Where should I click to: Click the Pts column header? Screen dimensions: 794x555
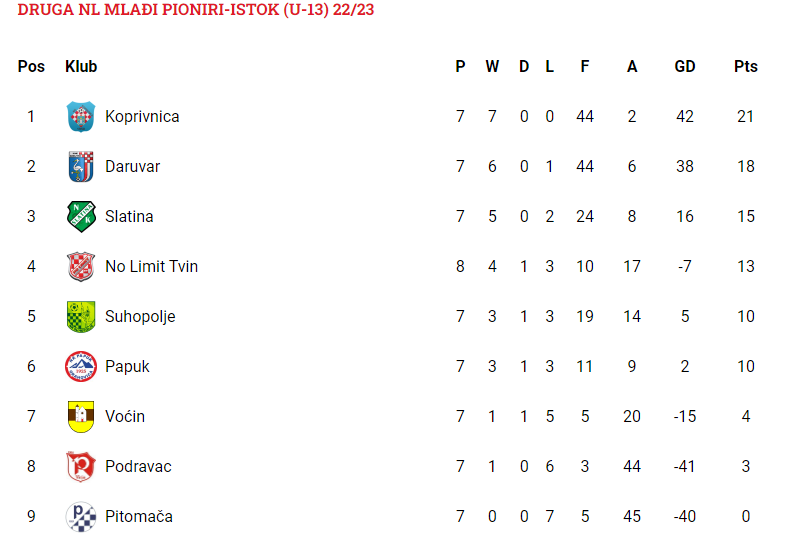pos(745,66)
